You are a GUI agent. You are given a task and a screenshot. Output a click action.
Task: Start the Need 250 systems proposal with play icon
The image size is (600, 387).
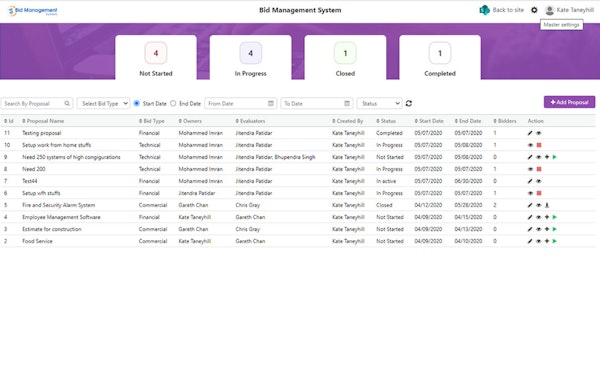tap(555, 157)
